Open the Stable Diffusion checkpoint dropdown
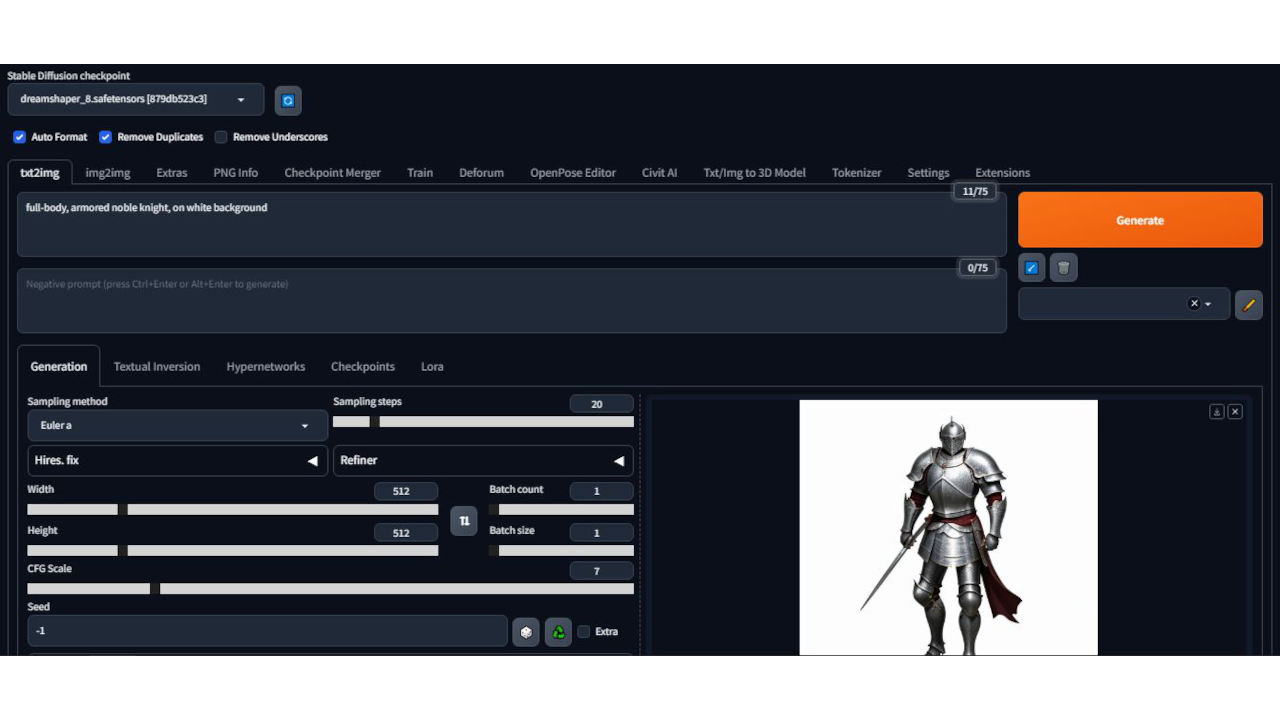Viewport: 1280px width, 720px height. pyautogui.click(x=135, y=100)
